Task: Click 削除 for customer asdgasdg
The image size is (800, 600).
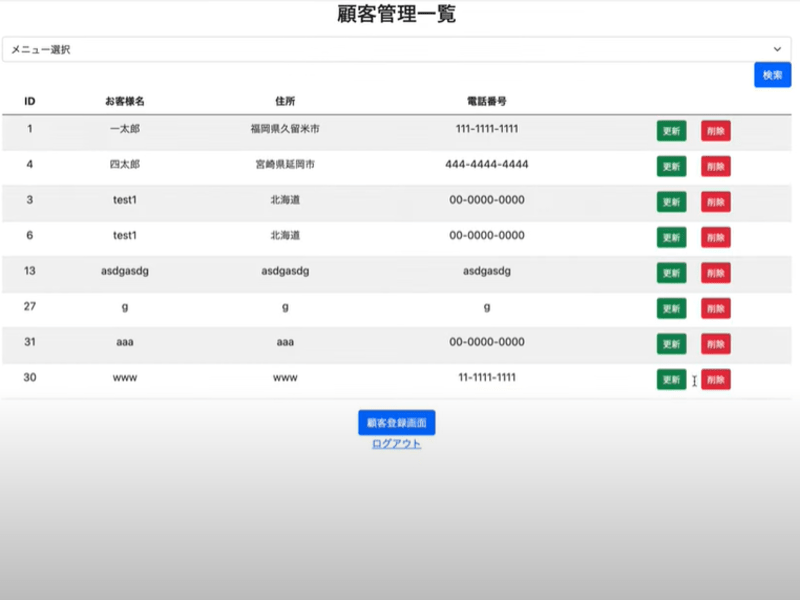Action: (x=715, y=273)
